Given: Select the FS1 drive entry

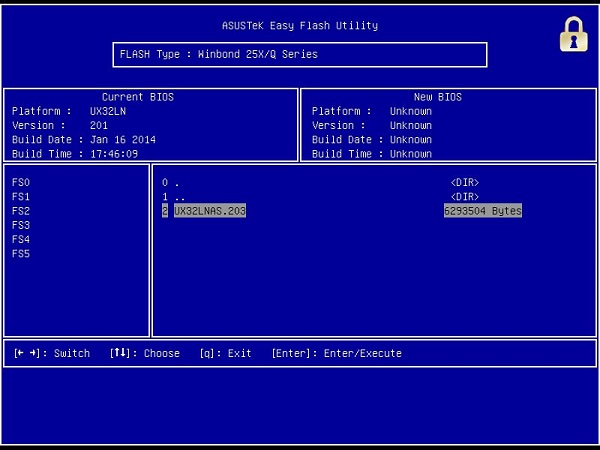Looking at the screenshot, I should tap(21, 197).
